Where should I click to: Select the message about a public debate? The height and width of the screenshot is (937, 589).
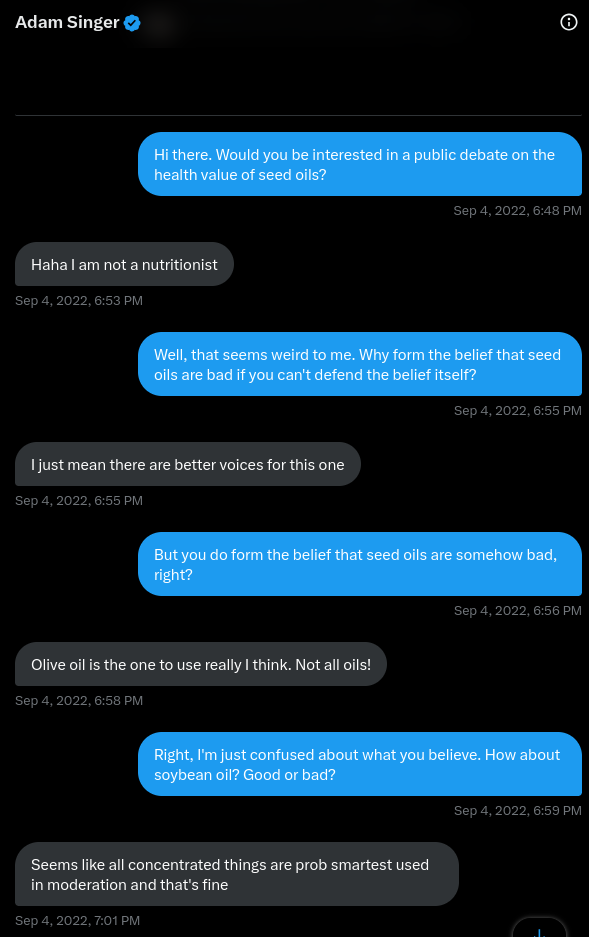coord(360,164)
